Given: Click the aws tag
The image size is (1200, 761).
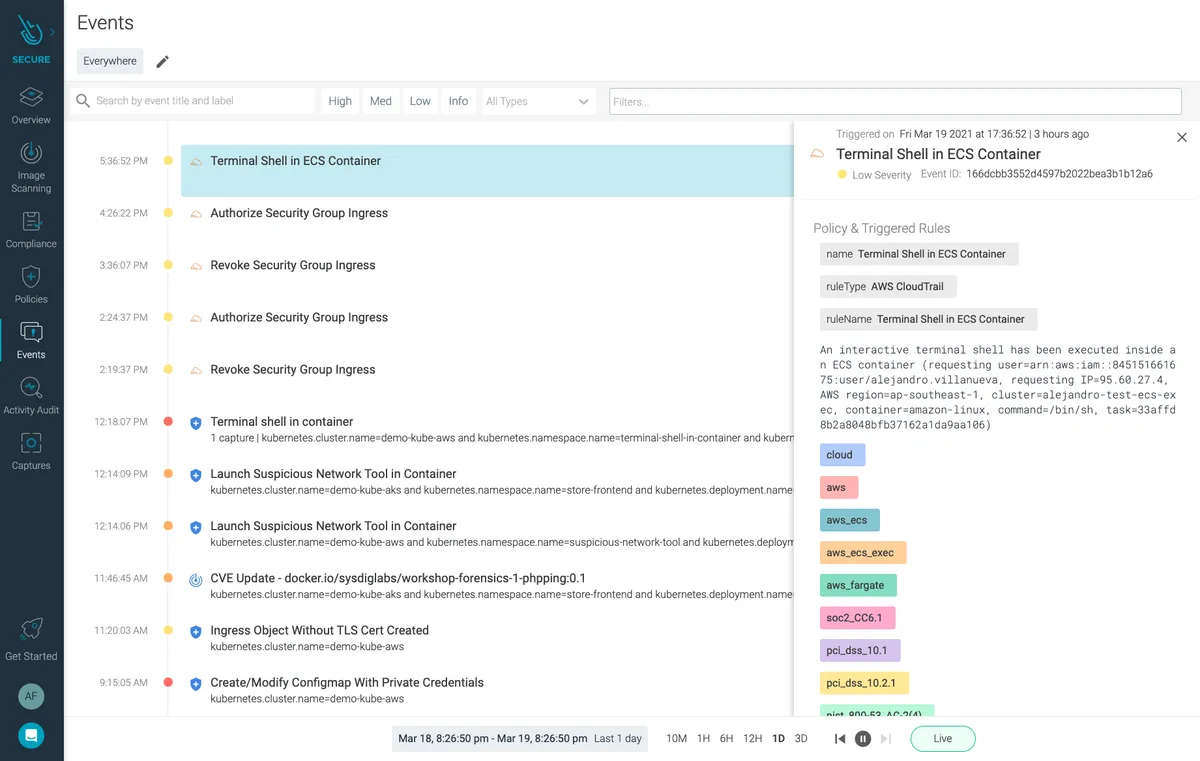Looking at the screenshot, I should pyautogui.click(x=839, y=488).
